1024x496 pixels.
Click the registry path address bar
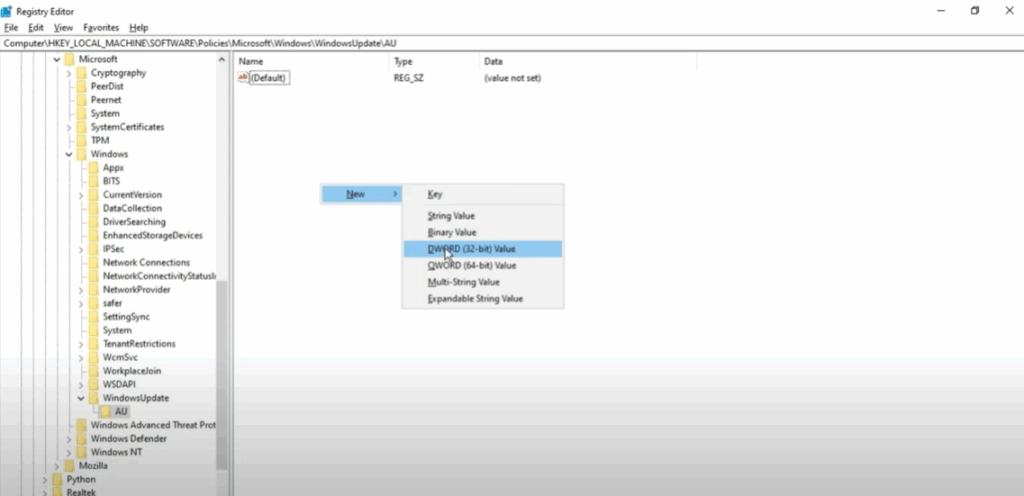[512, 43]
